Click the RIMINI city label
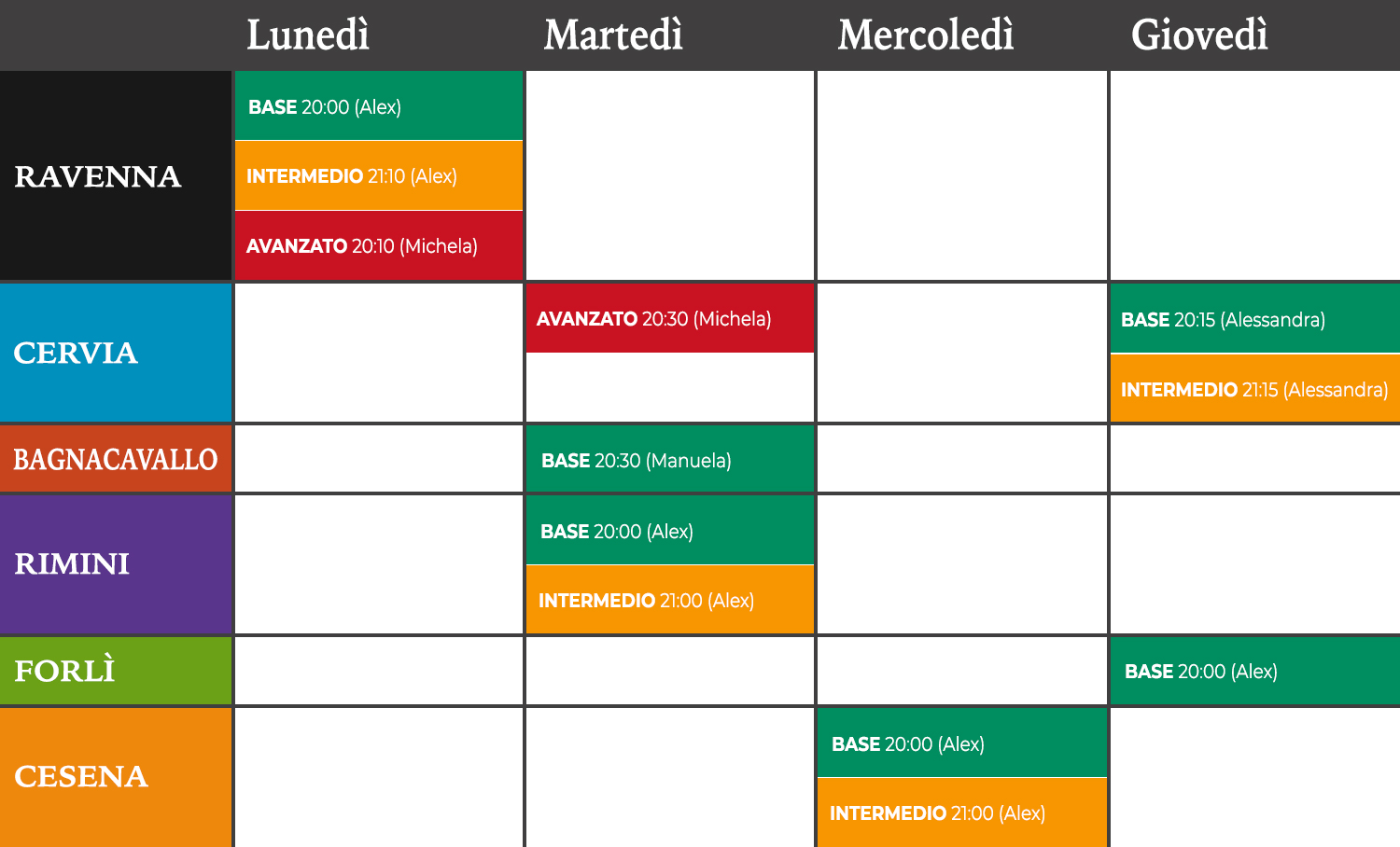The height and width of the screenshot is (847, 1400). click(72, 564)
